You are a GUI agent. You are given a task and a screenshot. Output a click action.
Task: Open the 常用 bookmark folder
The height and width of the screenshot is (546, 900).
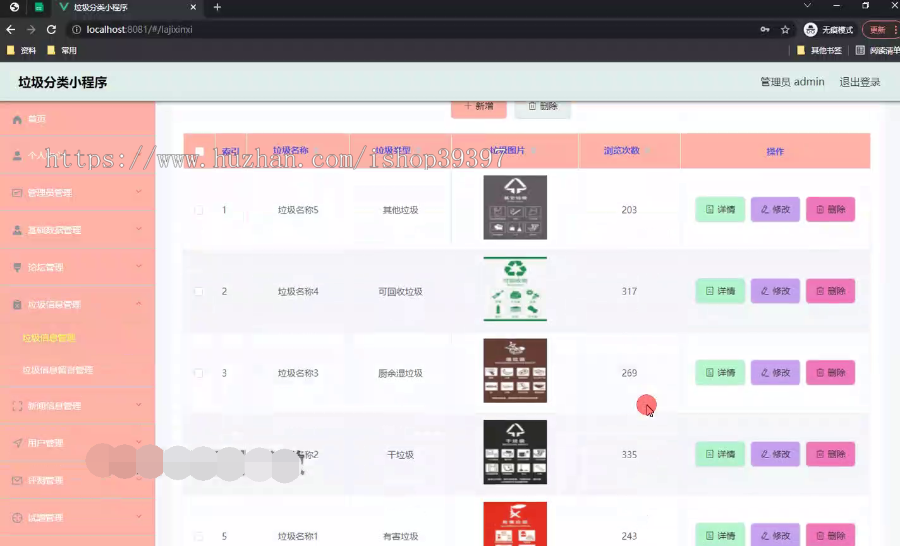(62, 51)
